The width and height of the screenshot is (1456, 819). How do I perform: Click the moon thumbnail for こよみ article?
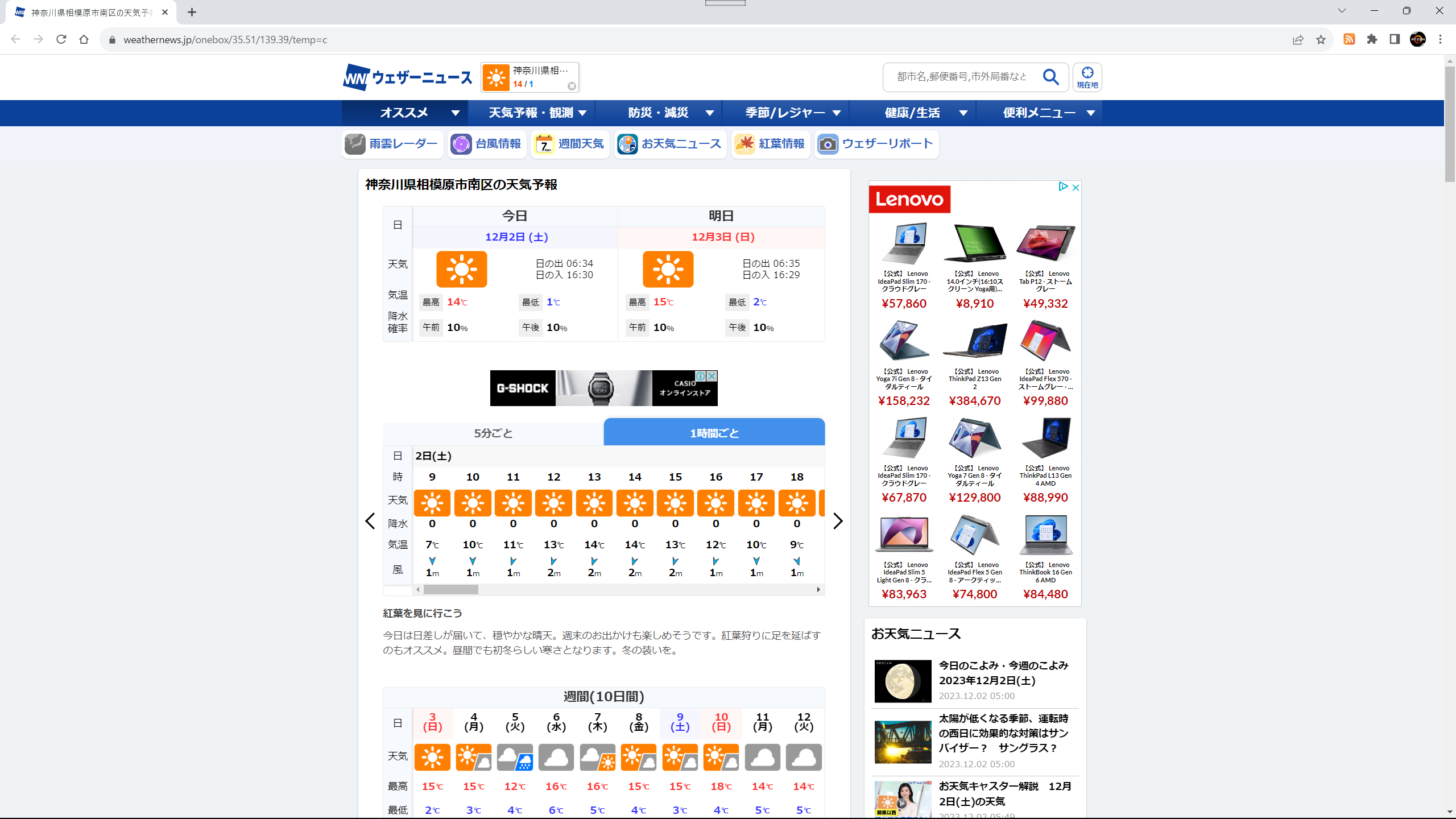[903, 681]
